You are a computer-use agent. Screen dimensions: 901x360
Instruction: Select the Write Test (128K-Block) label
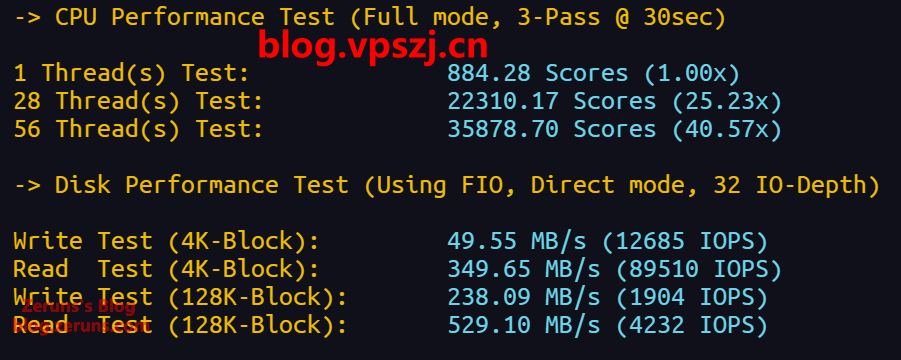(180, 297)
